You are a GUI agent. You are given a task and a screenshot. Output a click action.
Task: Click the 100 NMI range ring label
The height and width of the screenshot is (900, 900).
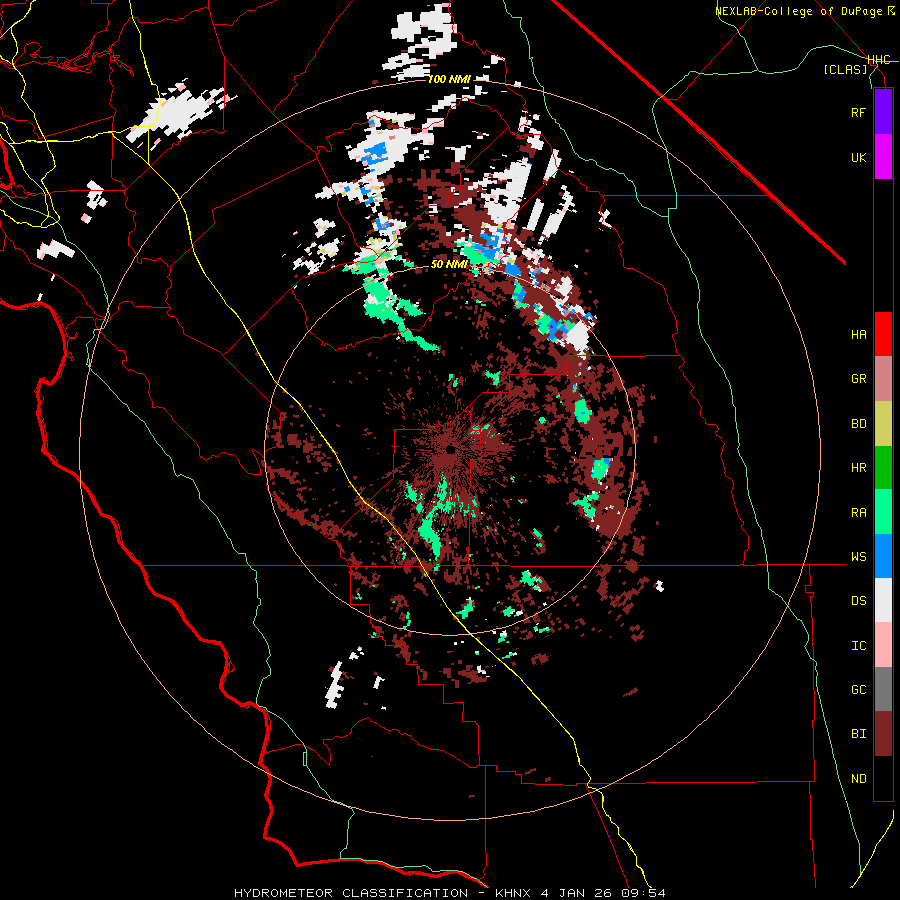449,79
